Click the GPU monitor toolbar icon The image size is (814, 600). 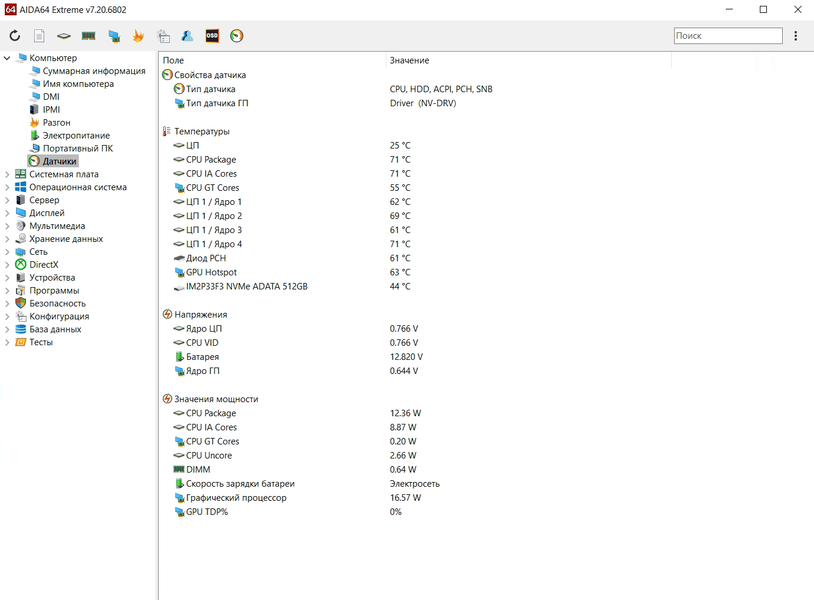(x=114, y=36)
